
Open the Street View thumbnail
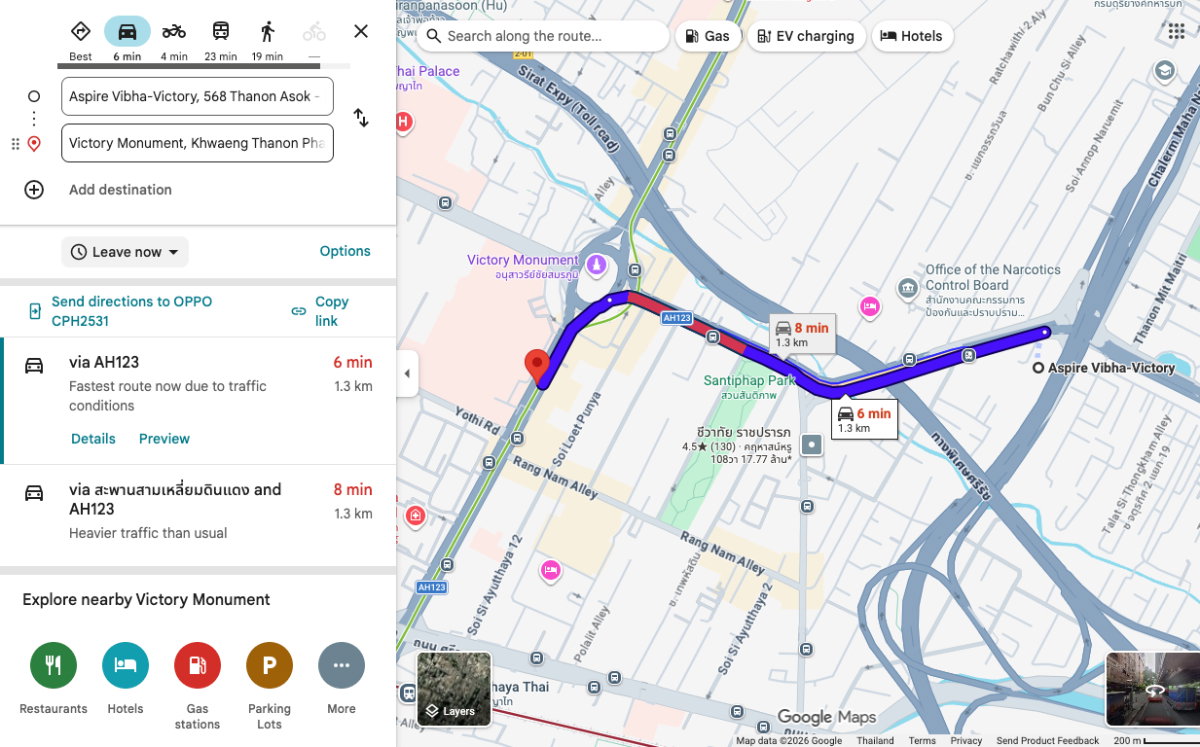coord(1152,689)
